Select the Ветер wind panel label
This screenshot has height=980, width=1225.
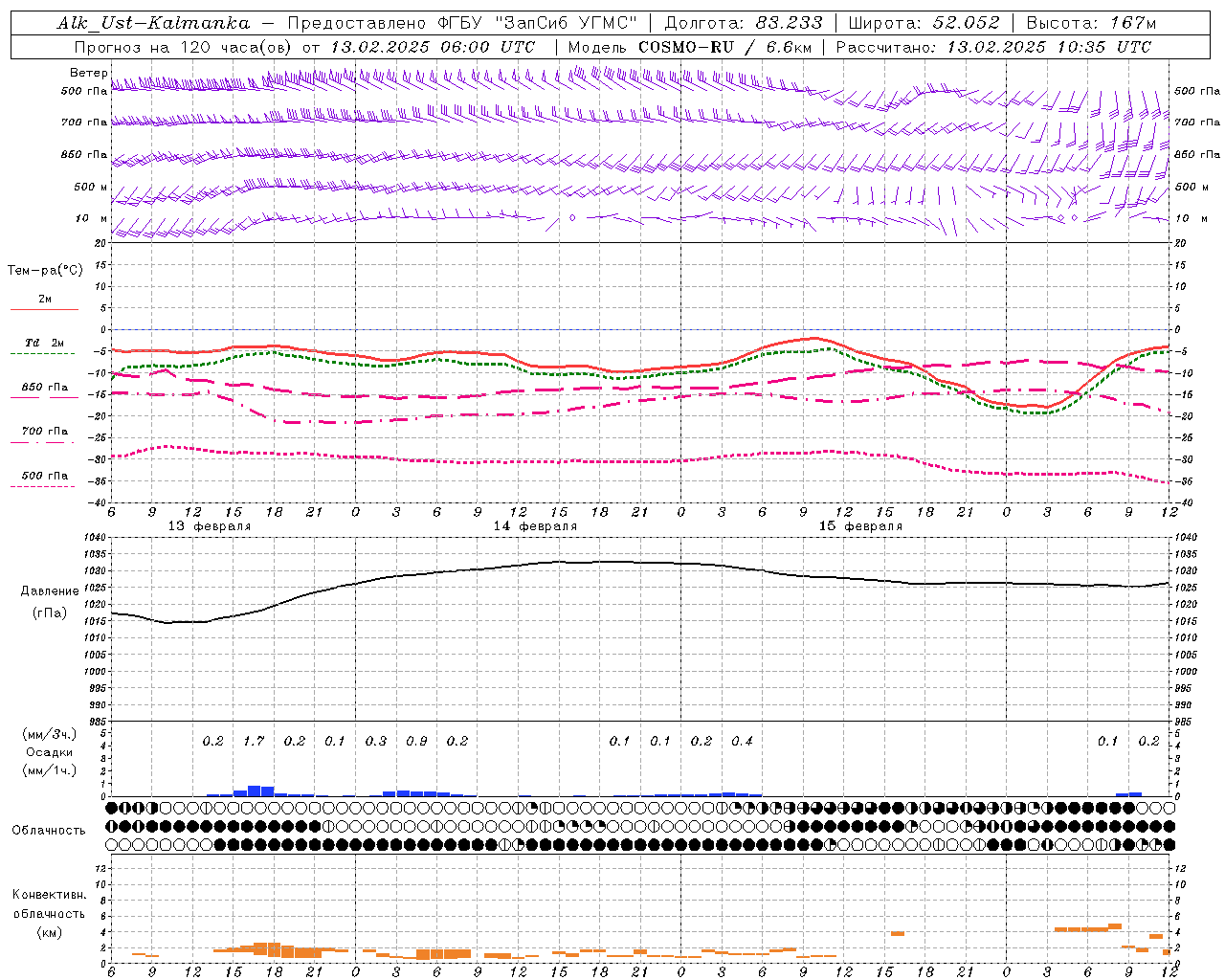[x=88, y=73]
